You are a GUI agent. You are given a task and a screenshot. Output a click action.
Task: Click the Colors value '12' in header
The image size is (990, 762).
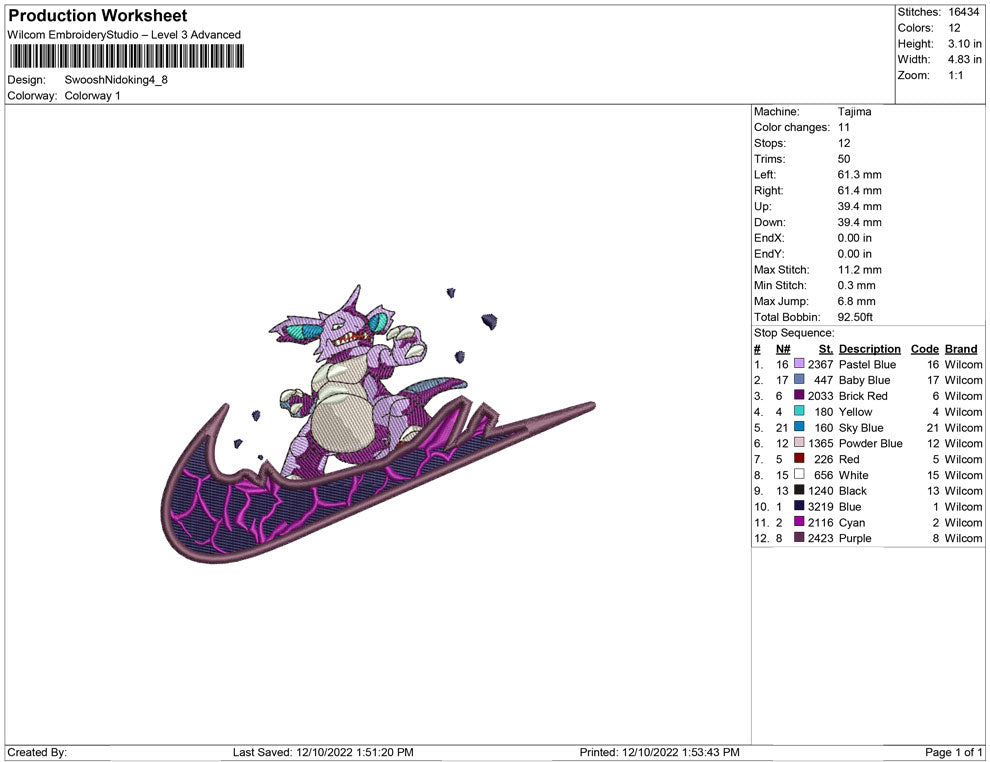pos(954,28)
